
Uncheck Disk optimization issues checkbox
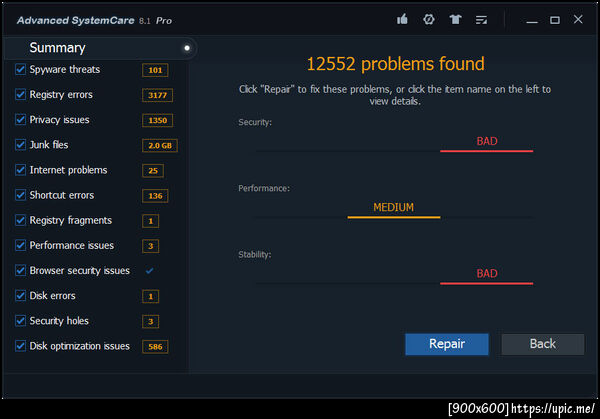[20, 346]
